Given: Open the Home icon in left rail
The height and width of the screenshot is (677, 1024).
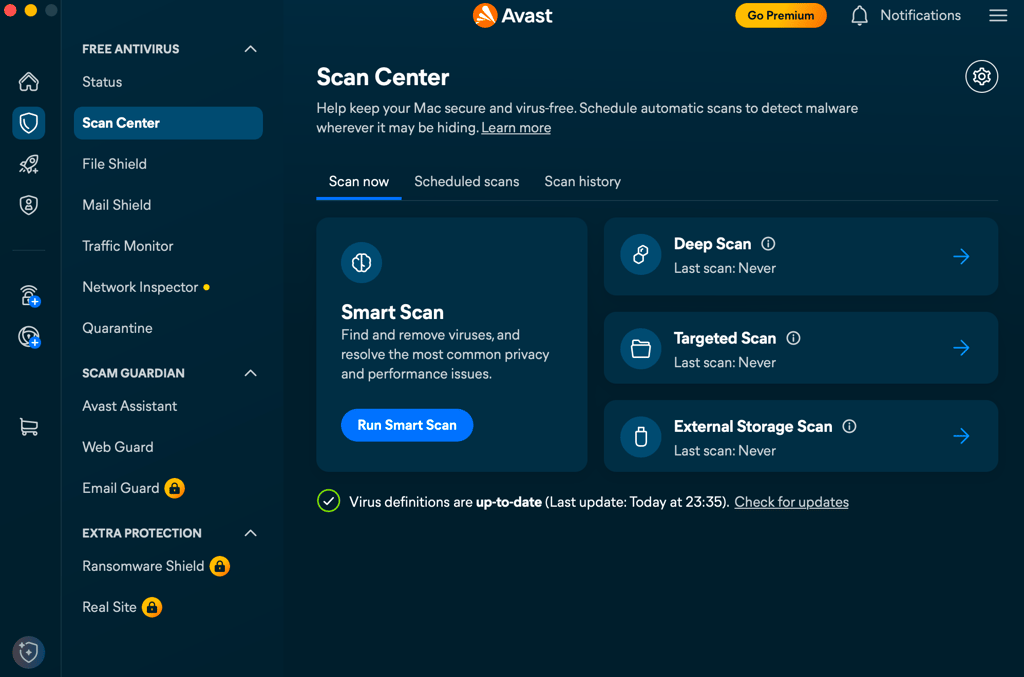Looking at the screenshot, I should (29, 82).
